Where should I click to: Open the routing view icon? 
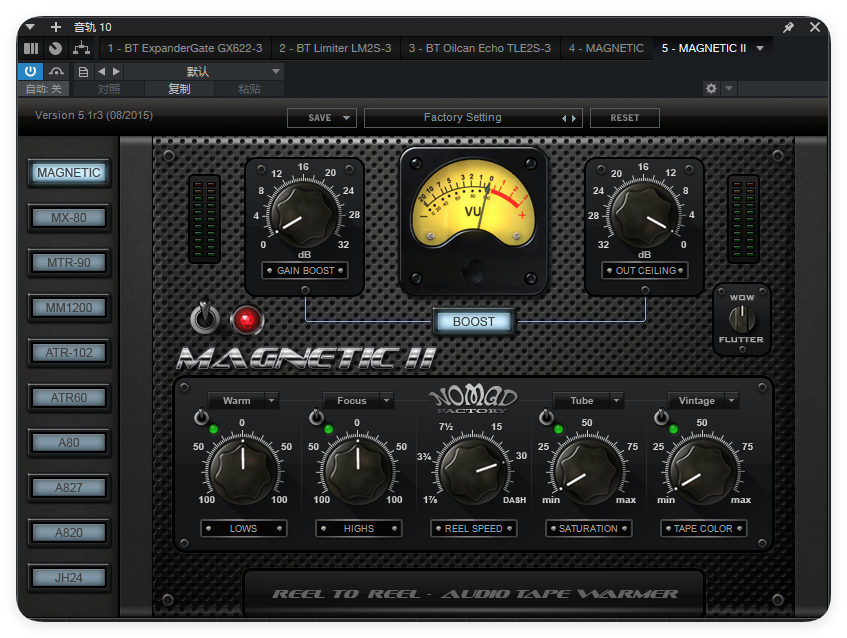tap(82, 49)
